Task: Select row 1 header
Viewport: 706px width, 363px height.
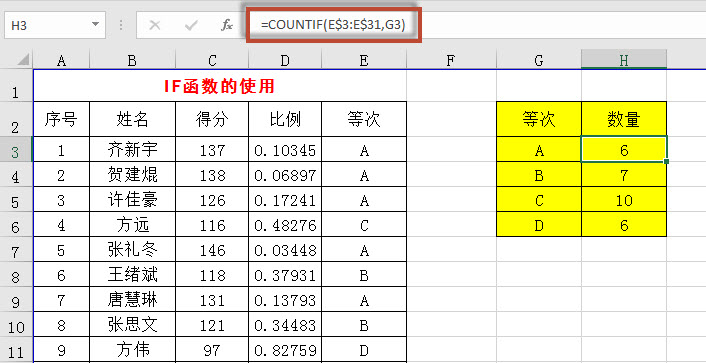Action: (x=16, y=86)
